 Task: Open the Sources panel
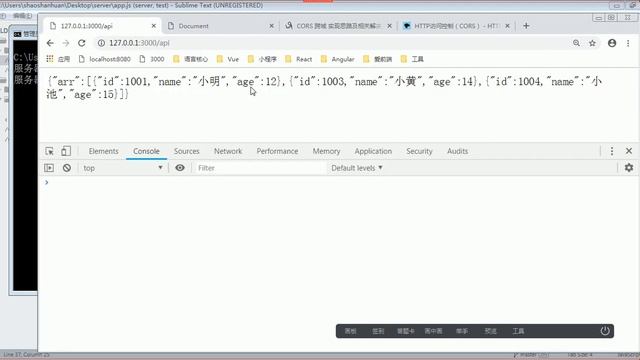pyautogui.click(x=187, y=151)
